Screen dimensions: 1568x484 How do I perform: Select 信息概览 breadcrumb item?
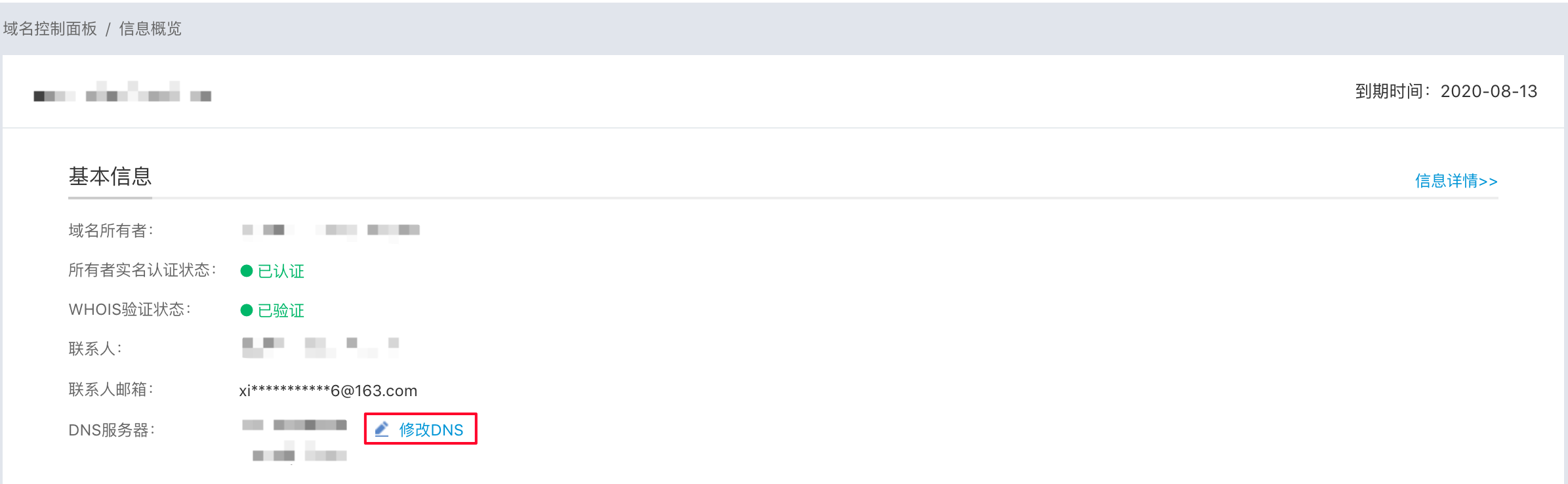[150, 29]
